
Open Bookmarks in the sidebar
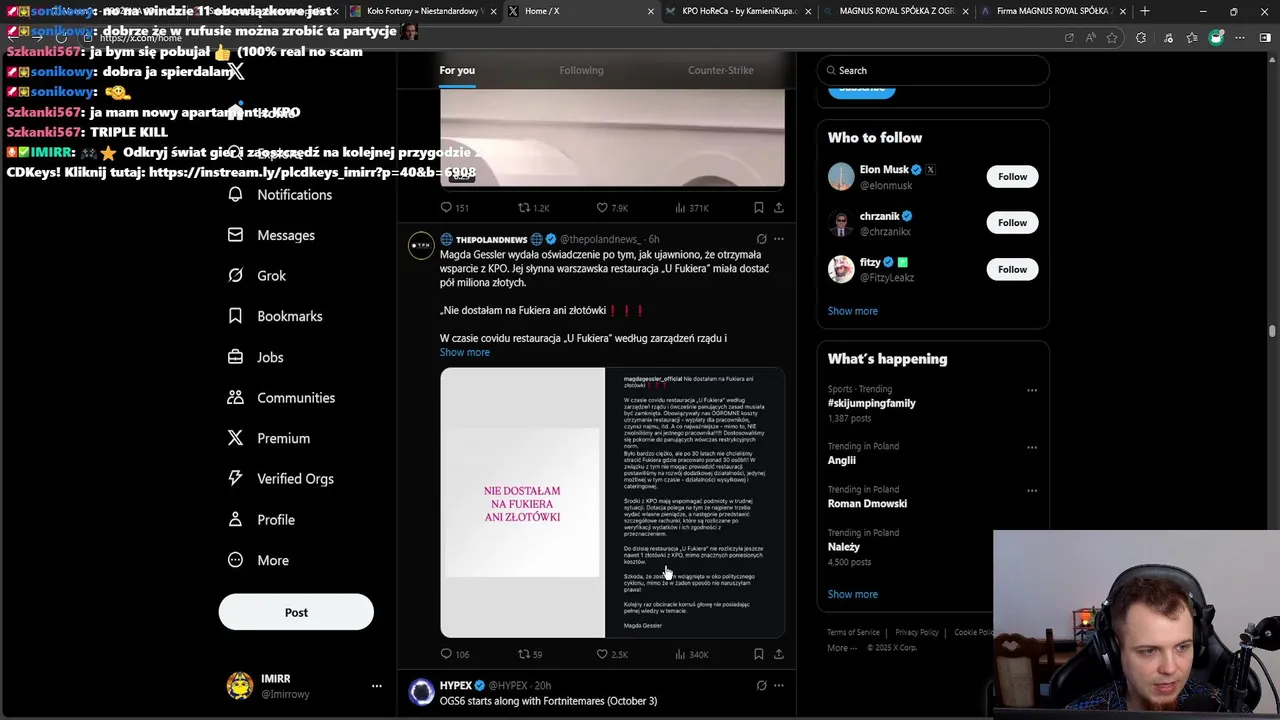pyautogui.click(x=275, y=316)
